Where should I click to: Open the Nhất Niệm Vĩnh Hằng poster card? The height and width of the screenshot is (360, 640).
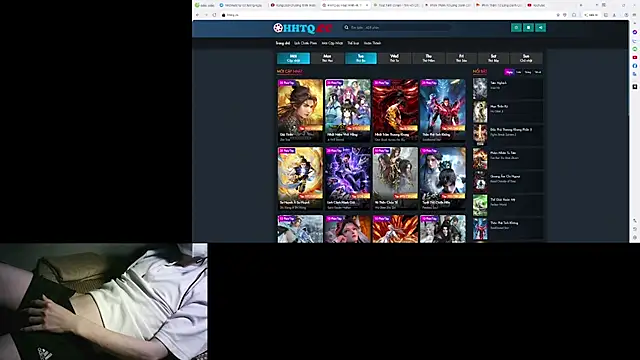click(348, 111)
